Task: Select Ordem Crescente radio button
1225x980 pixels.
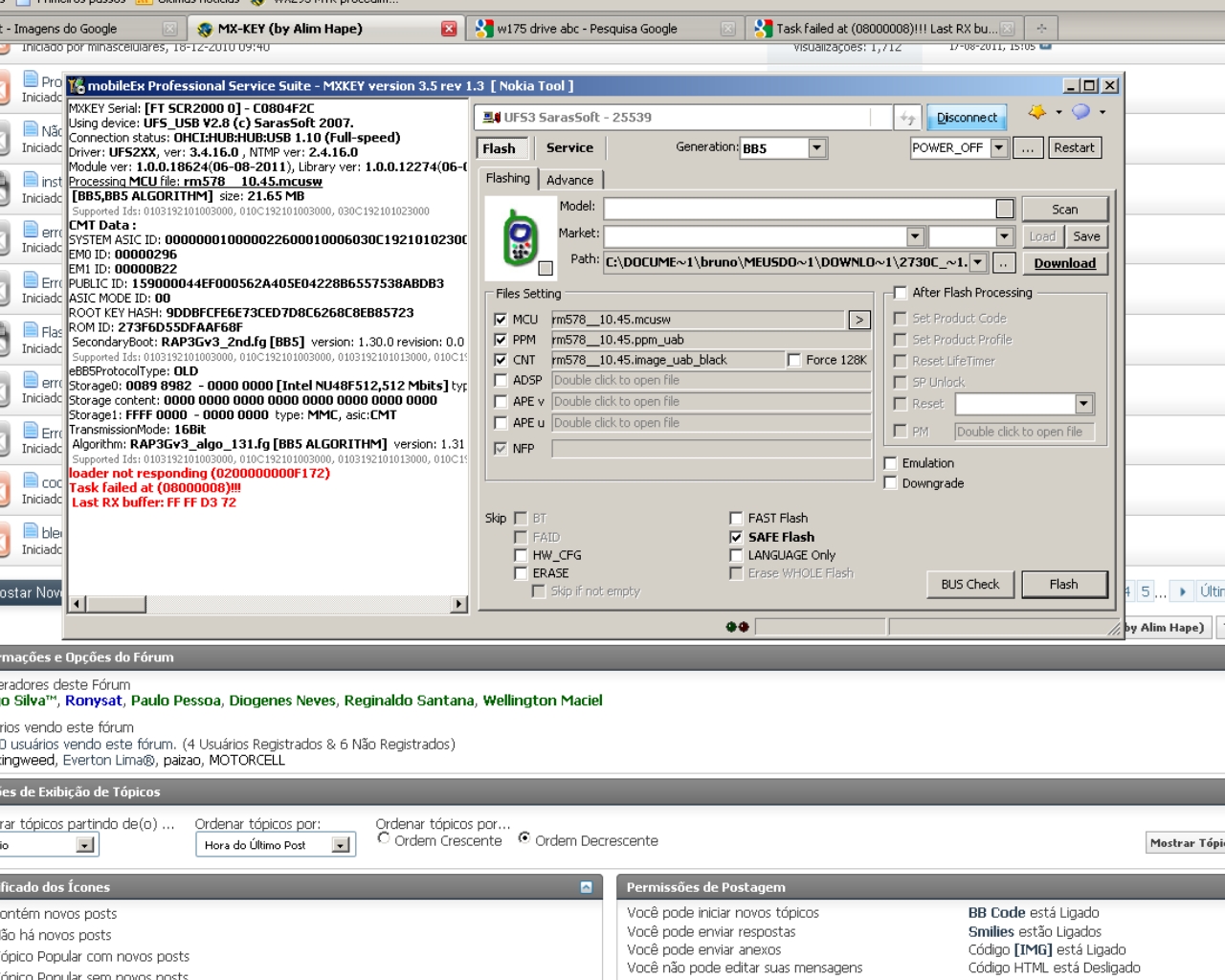Action: (x=383, y=838)
